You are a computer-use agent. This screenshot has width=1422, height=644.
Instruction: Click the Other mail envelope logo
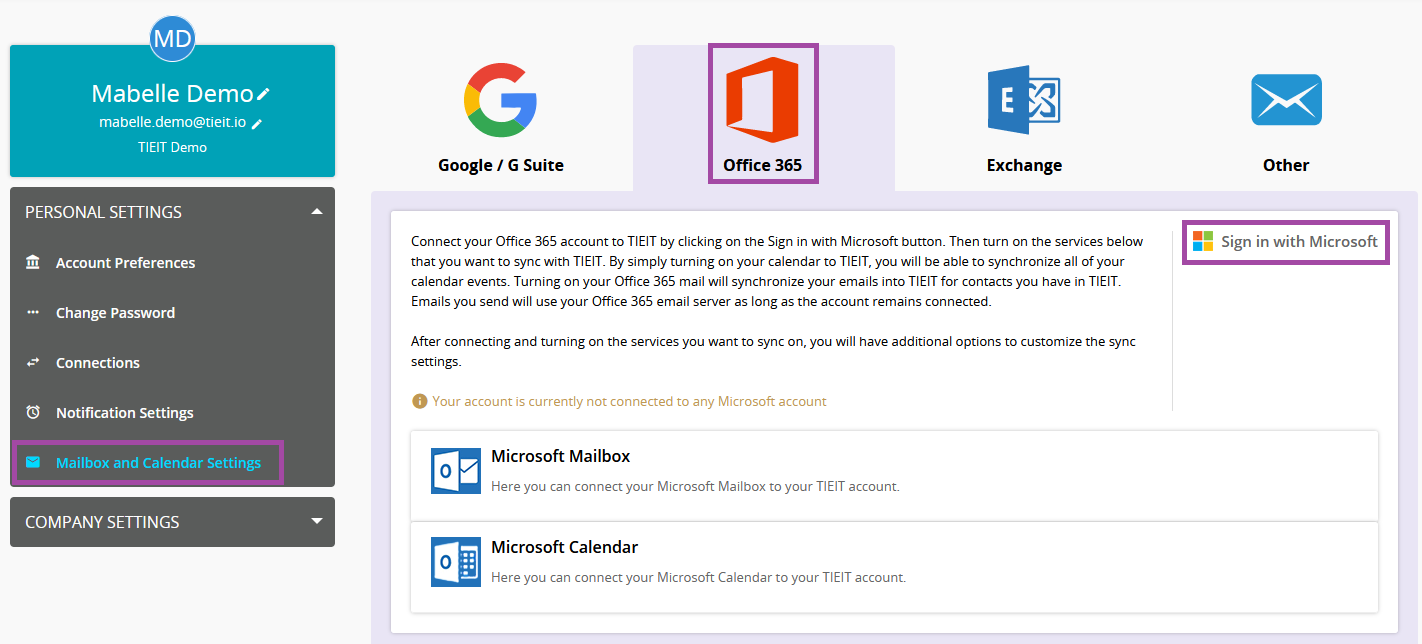[1286, 100]
